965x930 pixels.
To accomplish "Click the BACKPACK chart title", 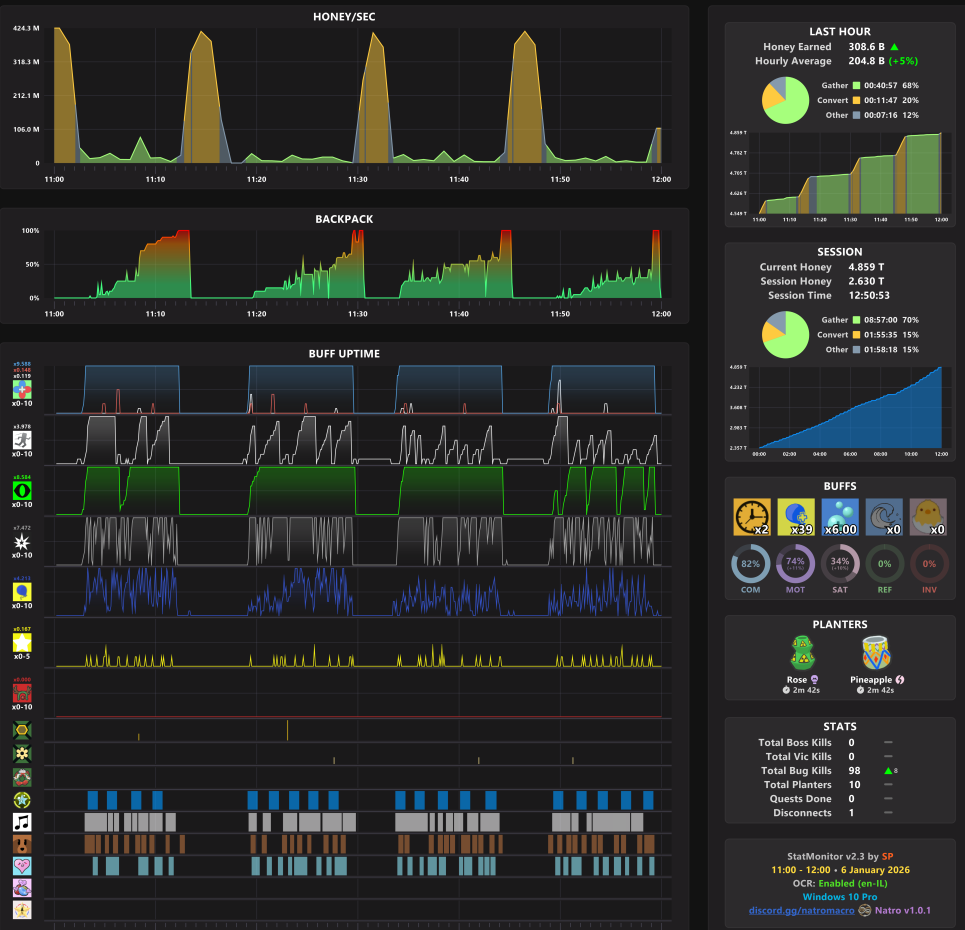I will (344, 219).
